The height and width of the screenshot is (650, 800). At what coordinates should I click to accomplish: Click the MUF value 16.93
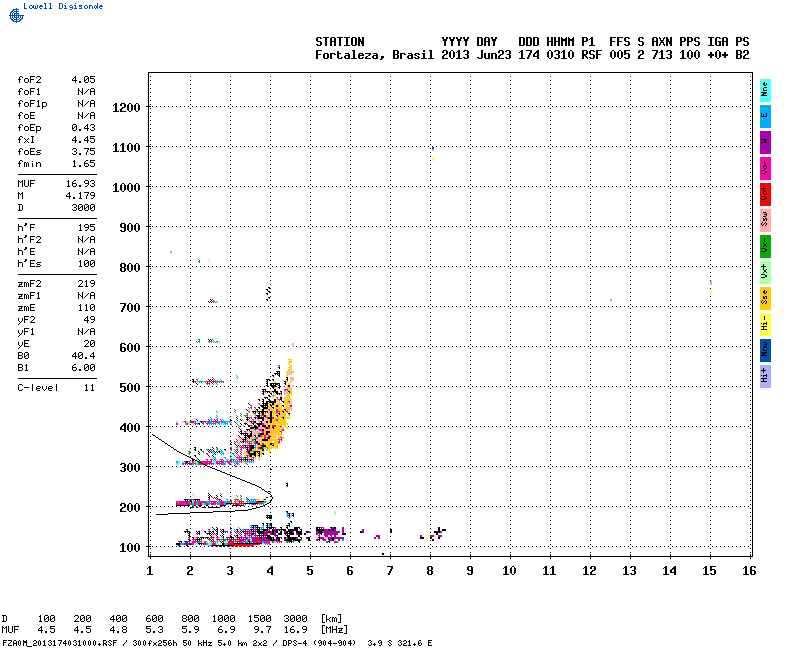(x=81, y=184)
